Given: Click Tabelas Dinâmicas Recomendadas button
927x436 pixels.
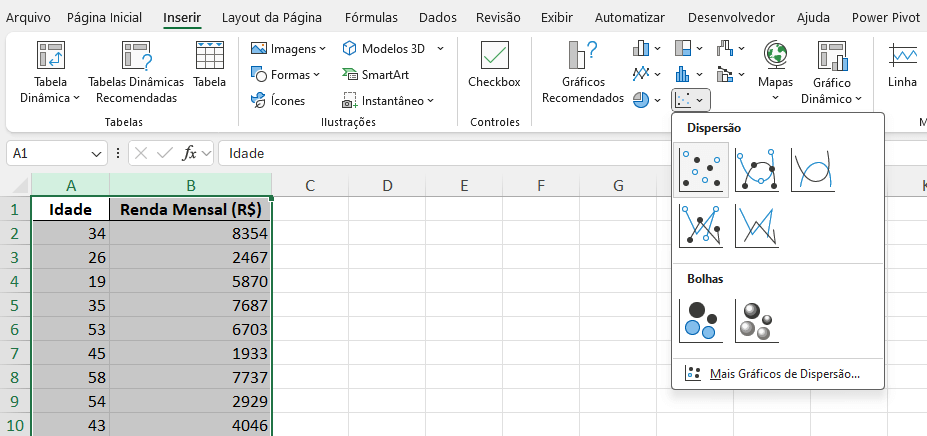Looking at the screenshot, I should tap(136, 72).
